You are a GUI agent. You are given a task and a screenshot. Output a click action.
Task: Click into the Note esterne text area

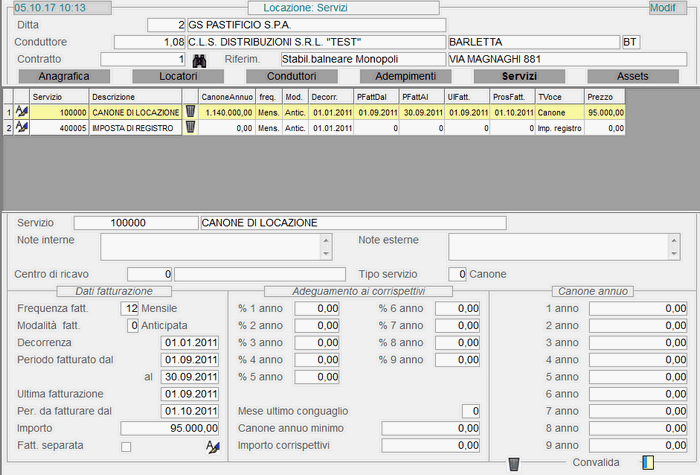click(558, 246)
